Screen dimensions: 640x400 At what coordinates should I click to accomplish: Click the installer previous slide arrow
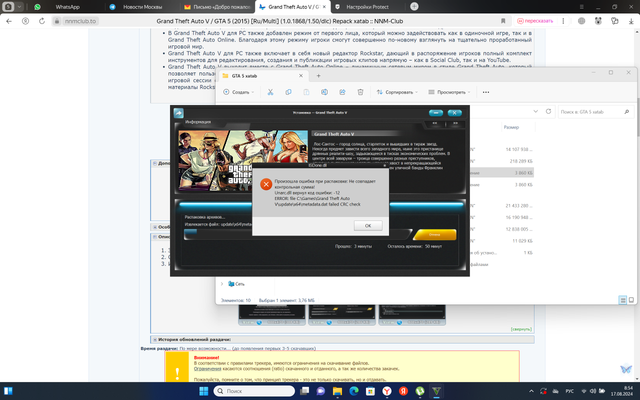[x=435, y=123]
